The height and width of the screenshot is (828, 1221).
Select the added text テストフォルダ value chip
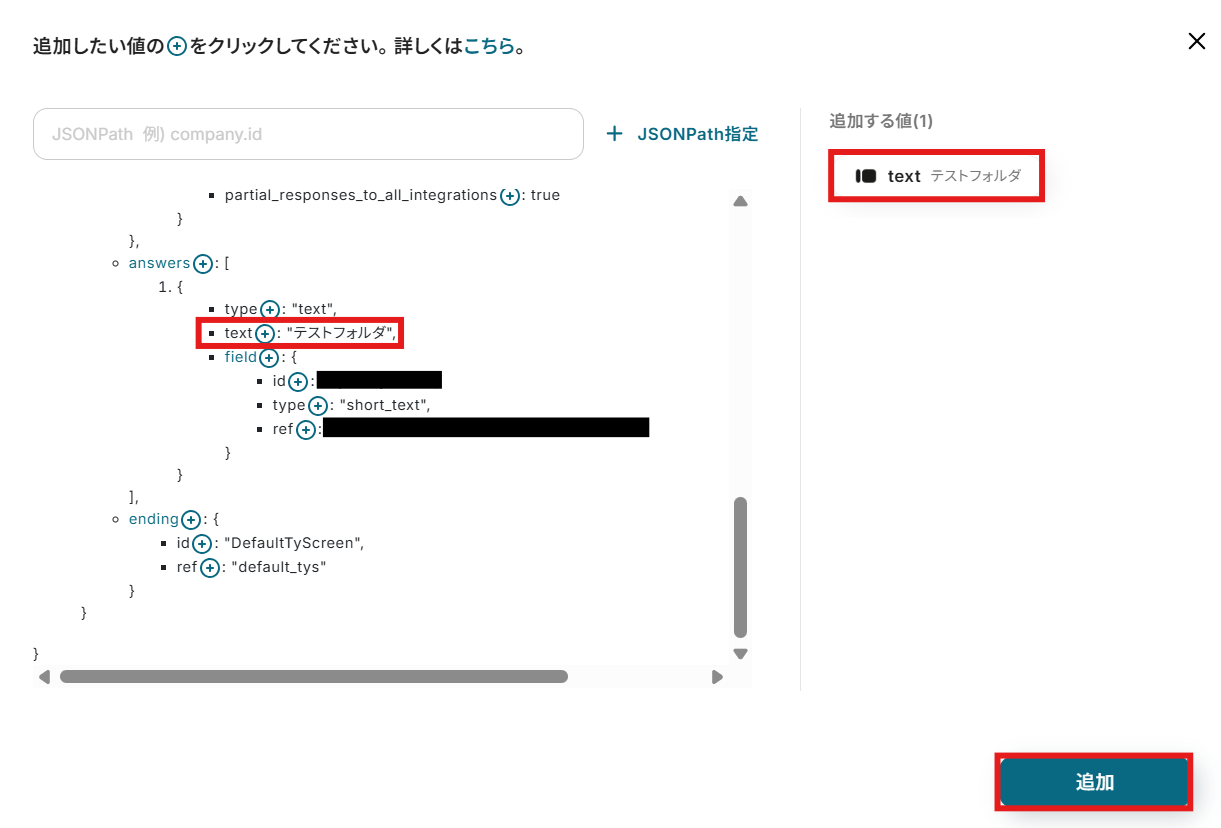coord(937,176)
